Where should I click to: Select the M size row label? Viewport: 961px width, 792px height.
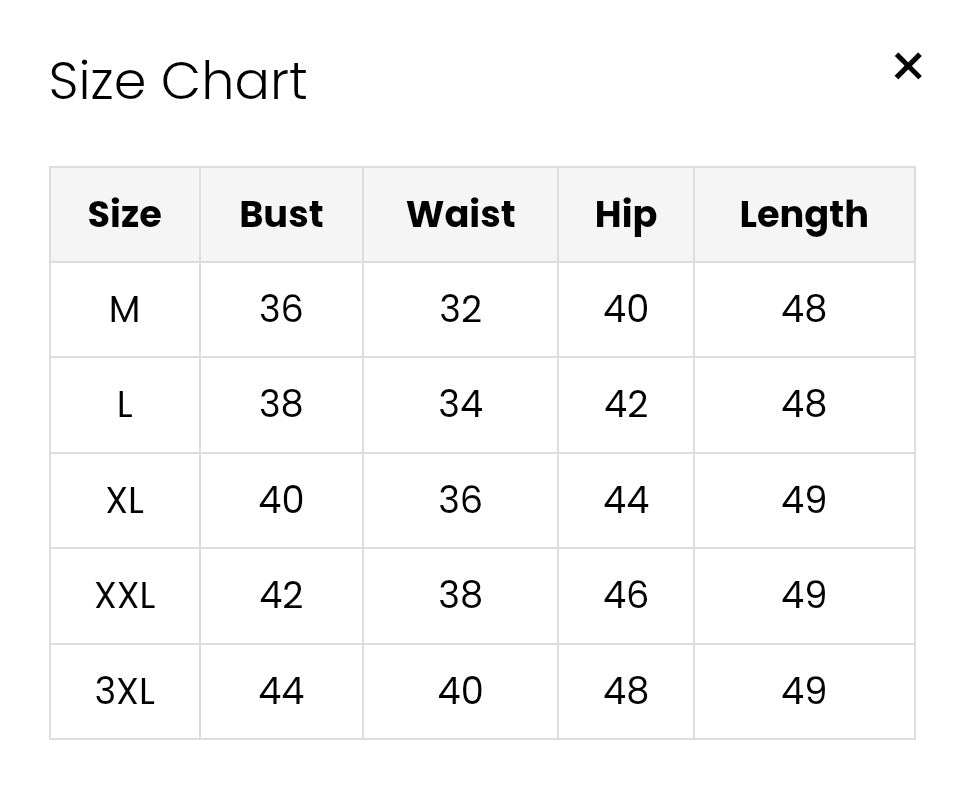click(125, 310)
